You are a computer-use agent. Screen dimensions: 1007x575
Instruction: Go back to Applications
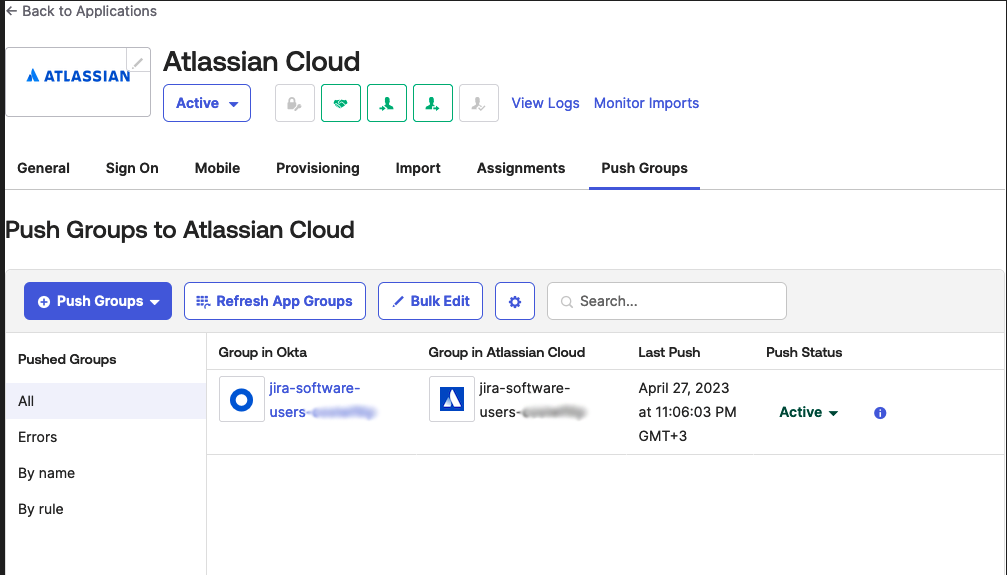(x=82, y=11)
